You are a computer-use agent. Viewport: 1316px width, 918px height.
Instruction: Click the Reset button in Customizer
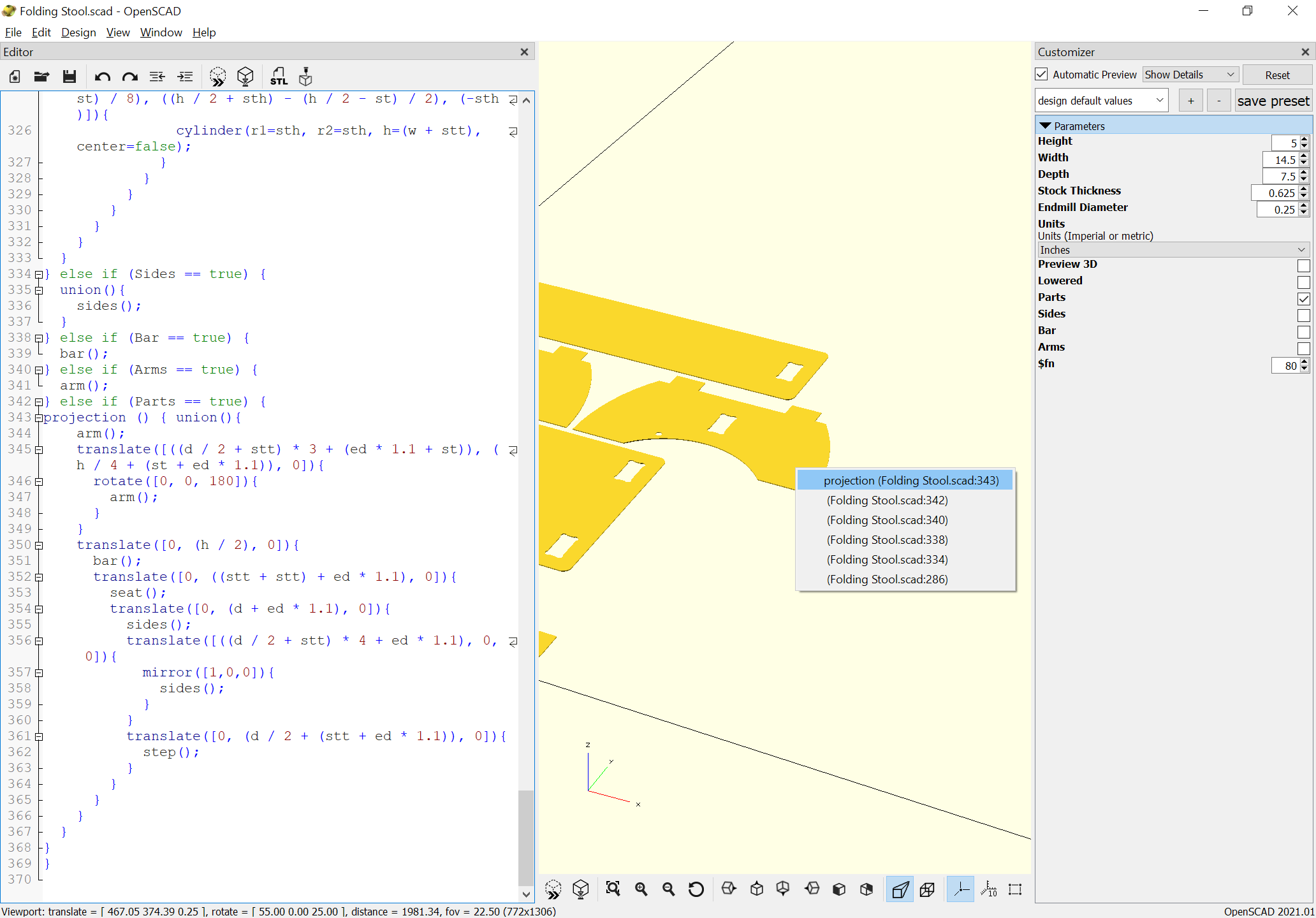1277,75
